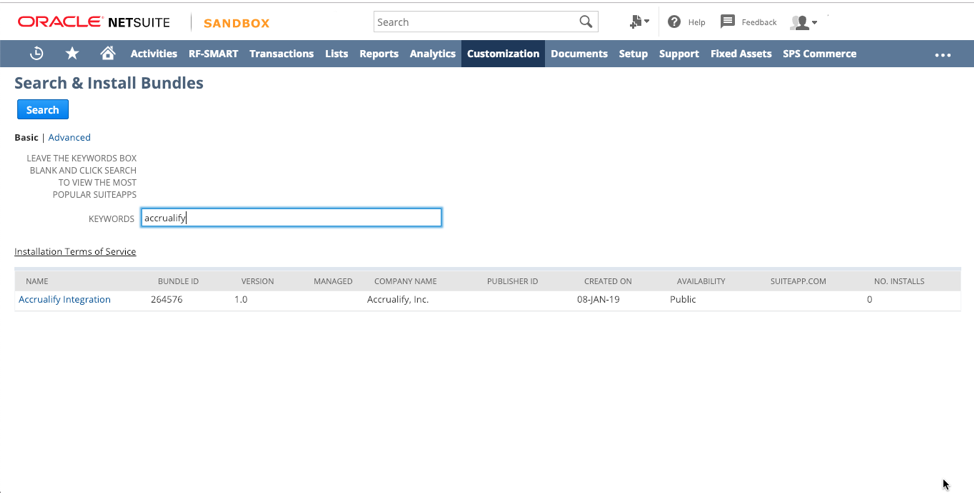Open the Setup menu
Viewport: 974px width, 493px height.
pyautogui.click(x=633, y=53)
